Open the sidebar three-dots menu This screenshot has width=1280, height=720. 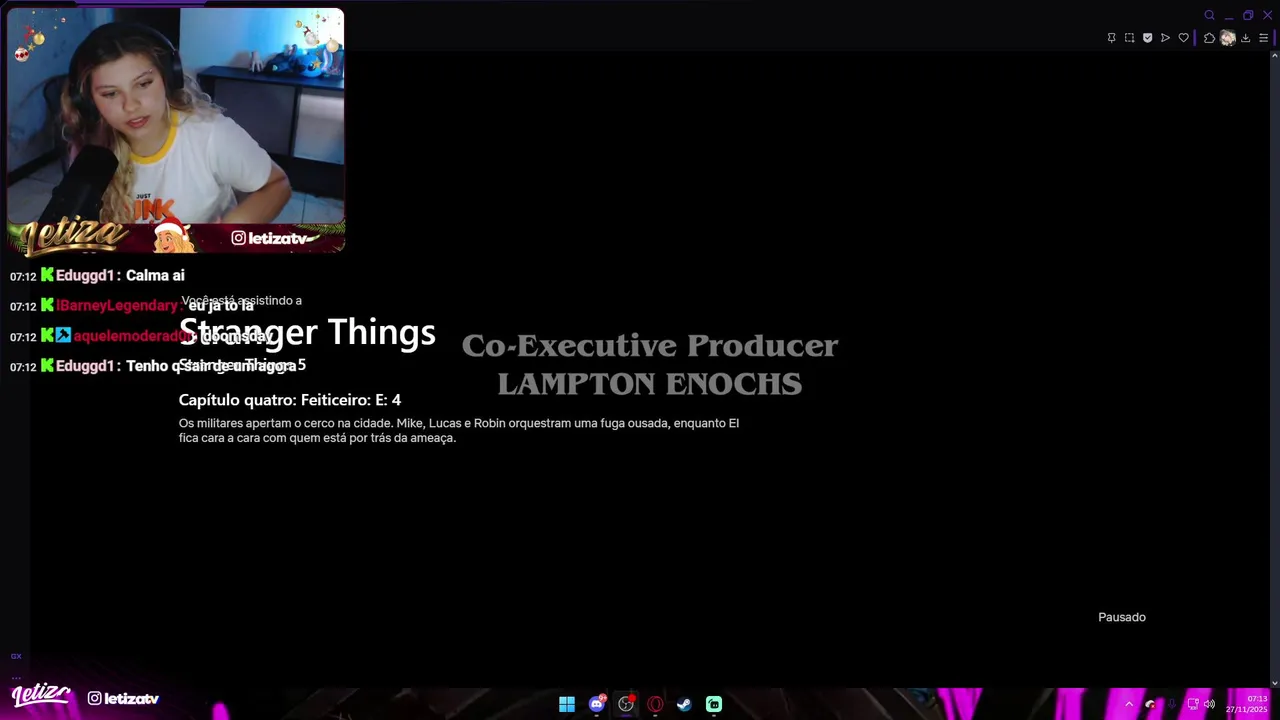[16, 677]
